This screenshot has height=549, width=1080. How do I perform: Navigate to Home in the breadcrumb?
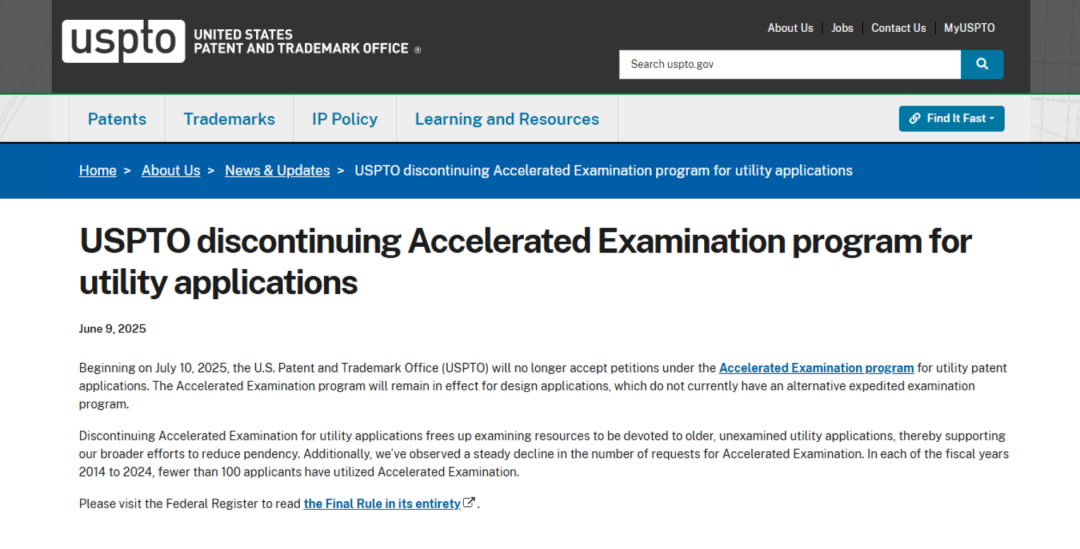coord(98,171)
